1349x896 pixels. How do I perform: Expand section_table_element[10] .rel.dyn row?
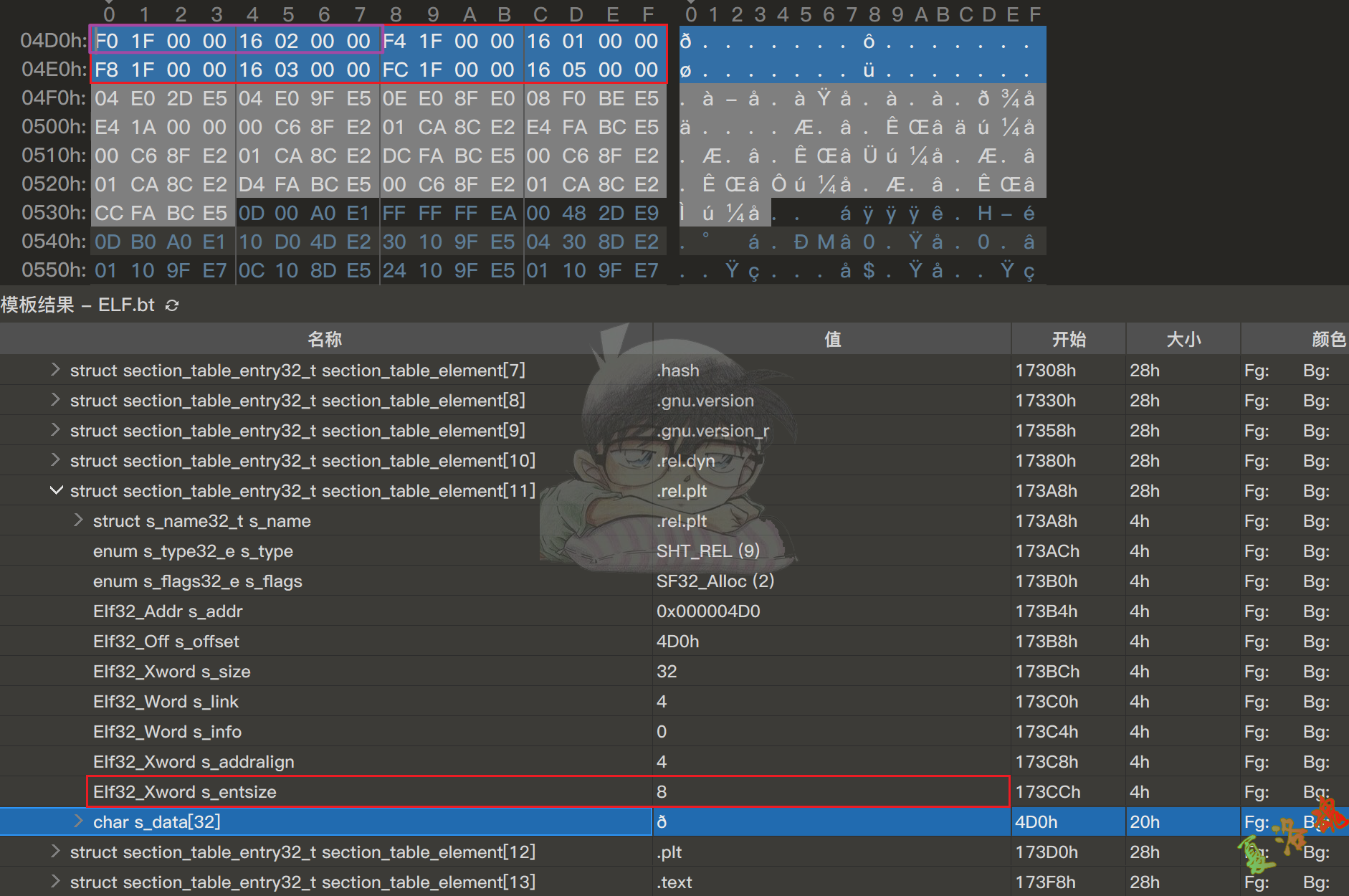click(x=55, y=460)
